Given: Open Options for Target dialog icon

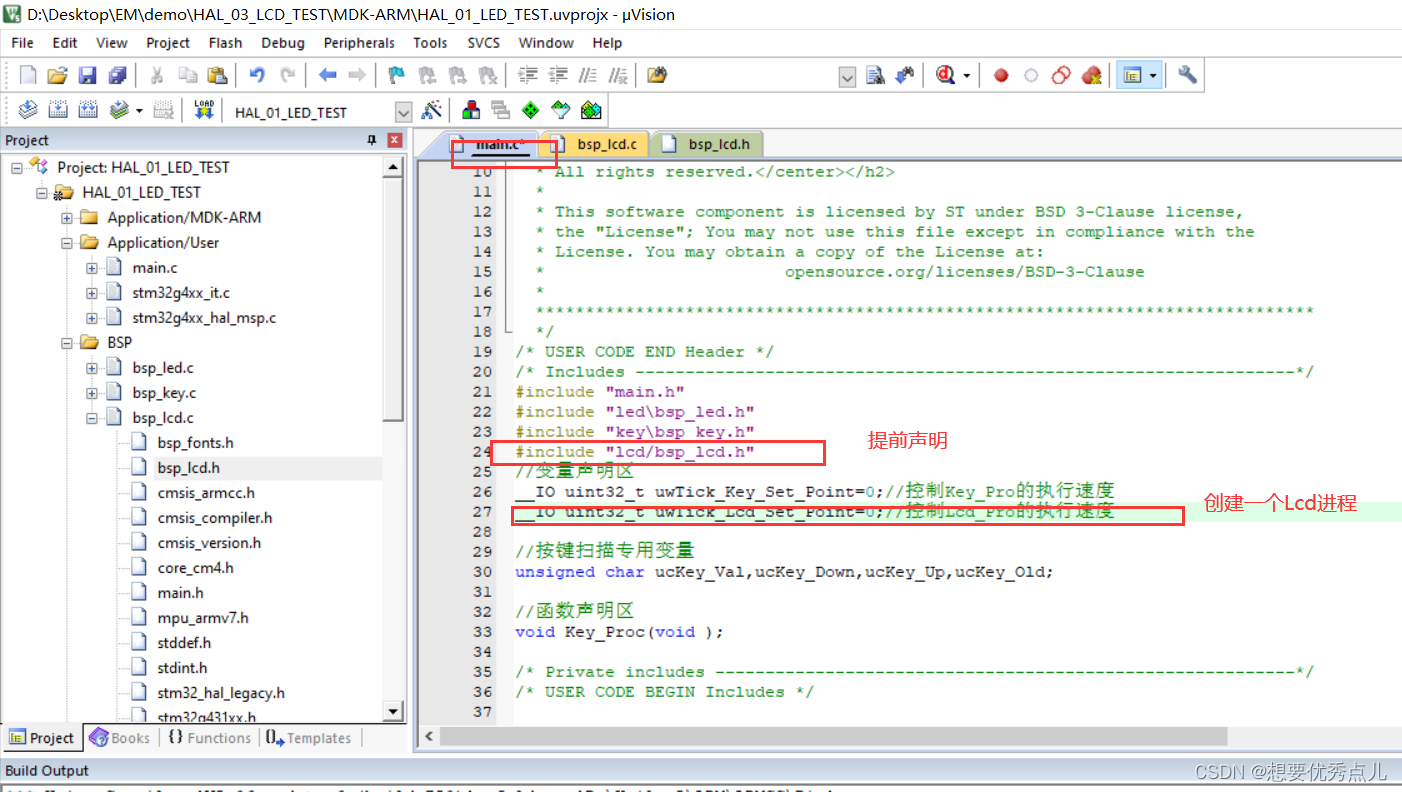Looking at the screenshot, I should [433, 110].
